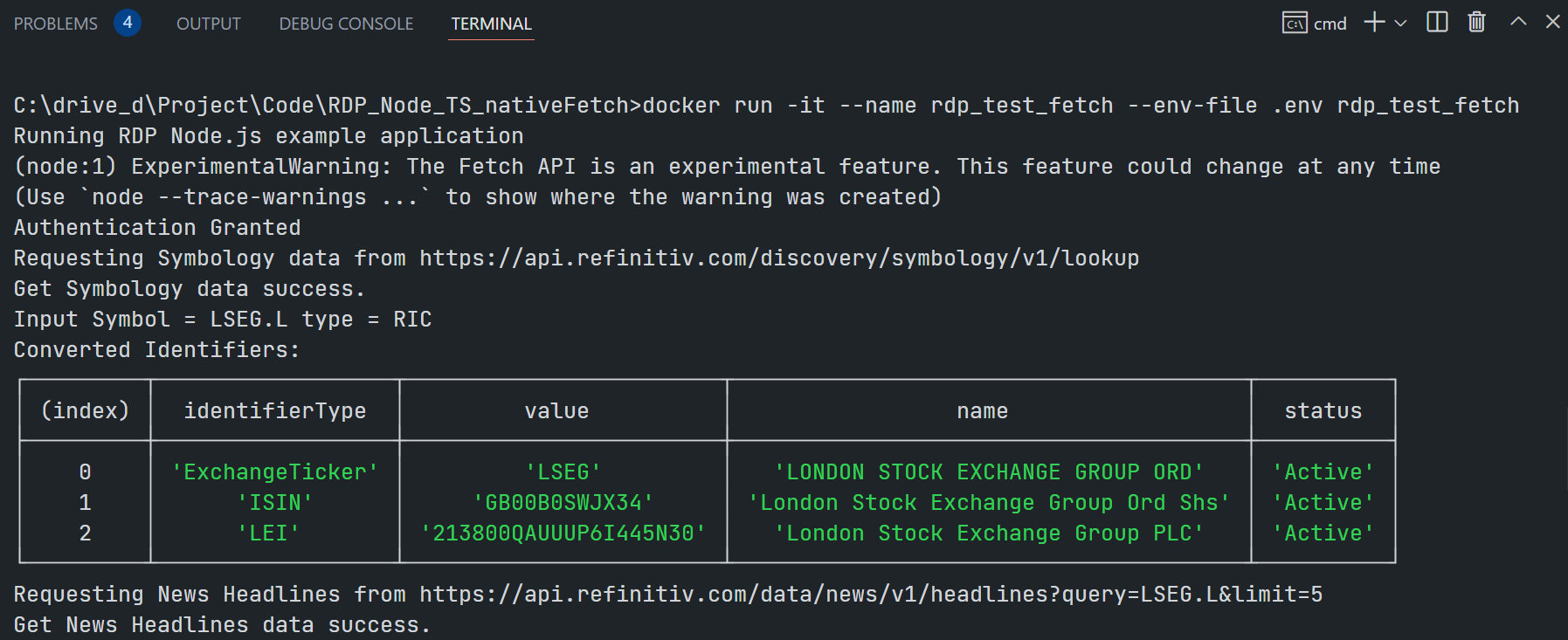Click 'Converted Identifiers:' line
This screenshot has height=640, width=1568.
coord(156,350)
